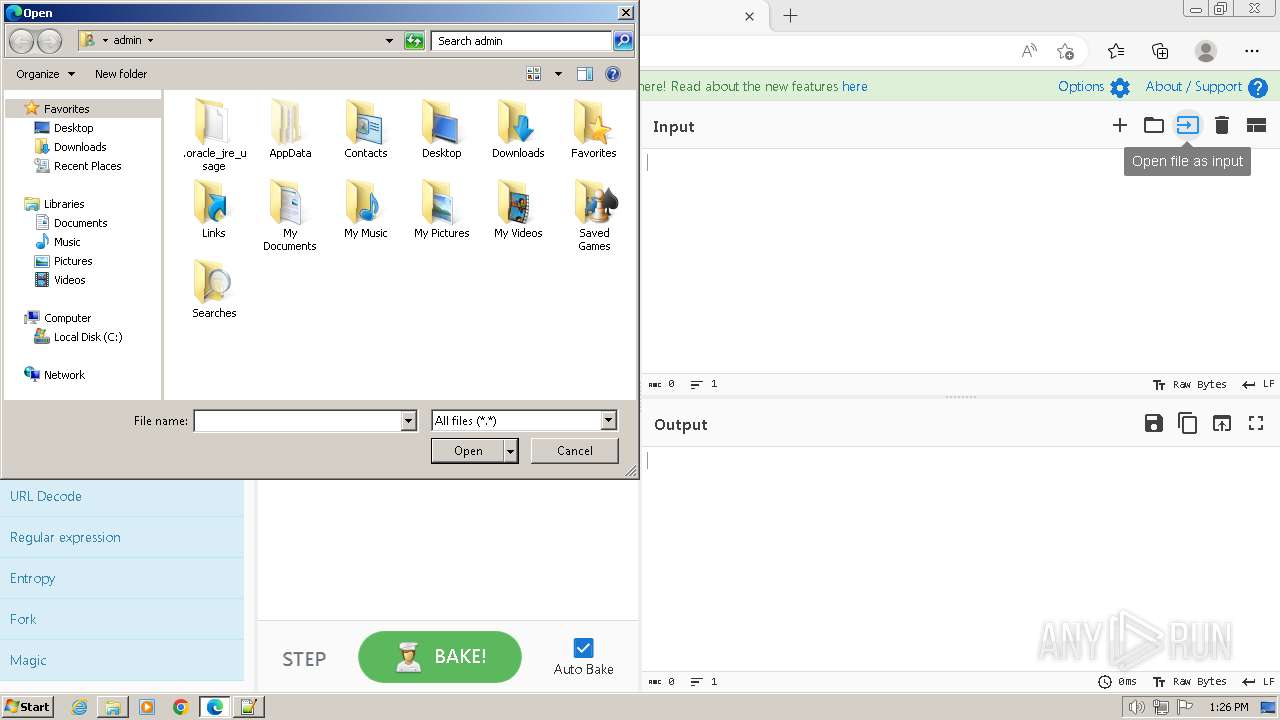Expand the address bar previous locations dropdown

click(x=389, y=41)
